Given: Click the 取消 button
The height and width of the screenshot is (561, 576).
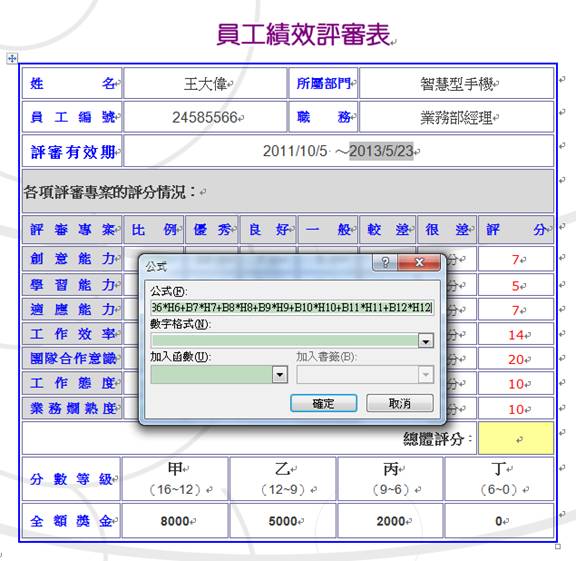Looking at the screenshot, I should point(400,403).
